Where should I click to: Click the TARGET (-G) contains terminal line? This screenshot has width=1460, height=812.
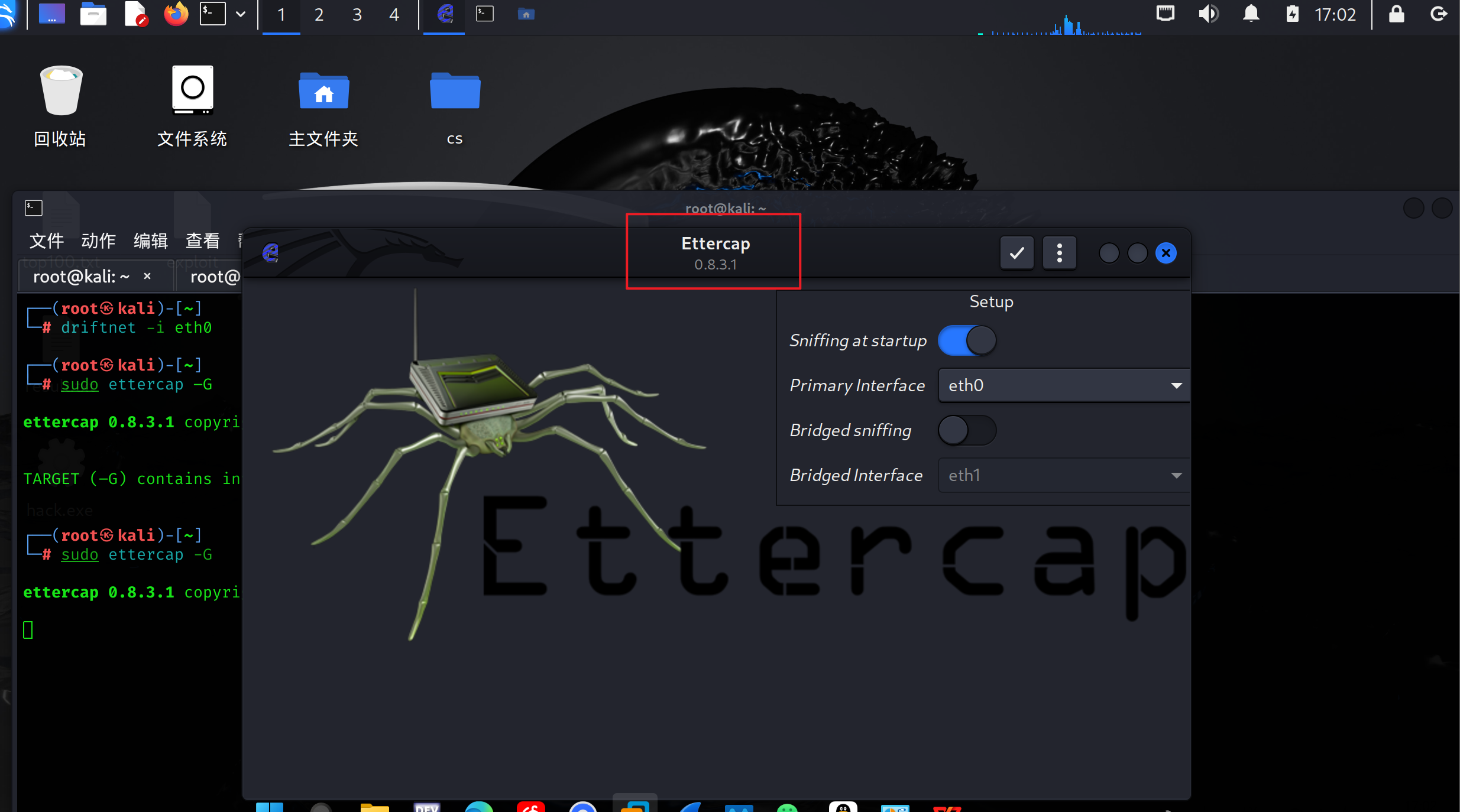click(x=131, y=479)
